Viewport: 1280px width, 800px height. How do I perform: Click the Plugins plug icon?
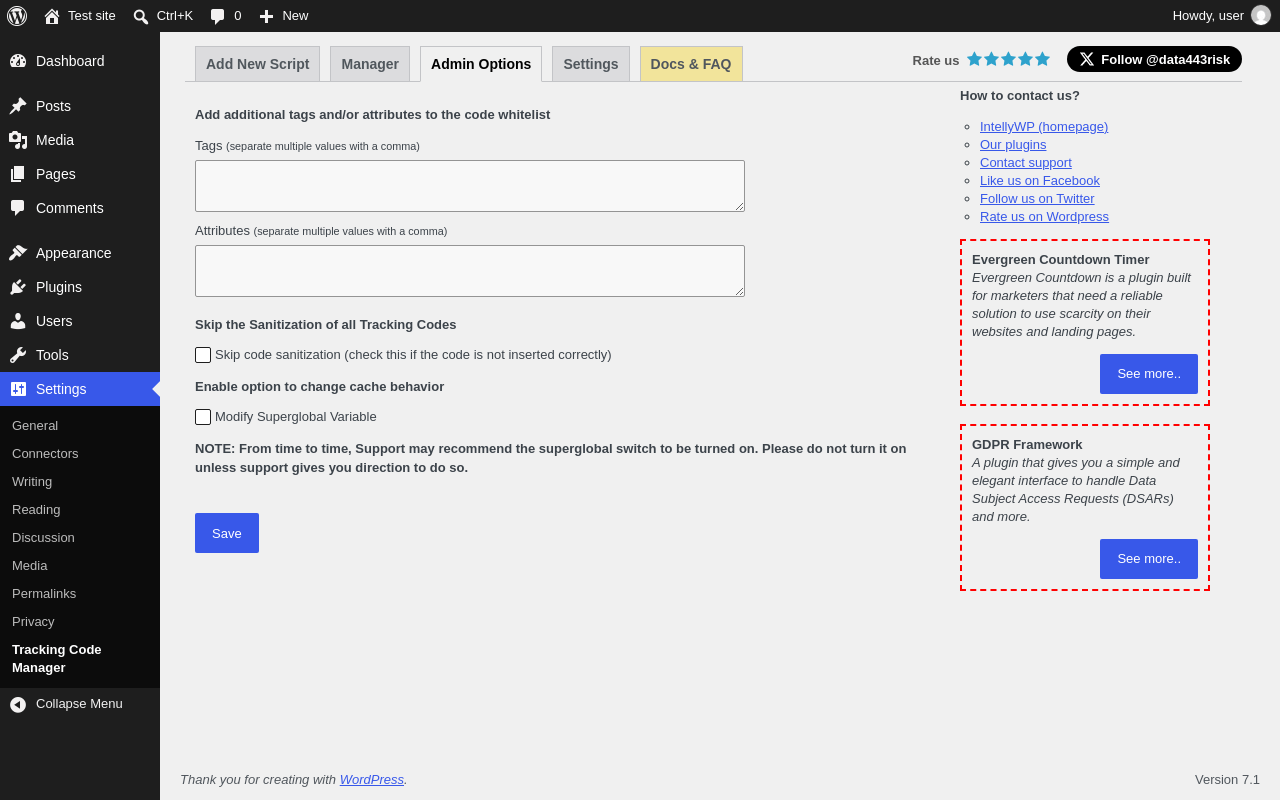18,287
